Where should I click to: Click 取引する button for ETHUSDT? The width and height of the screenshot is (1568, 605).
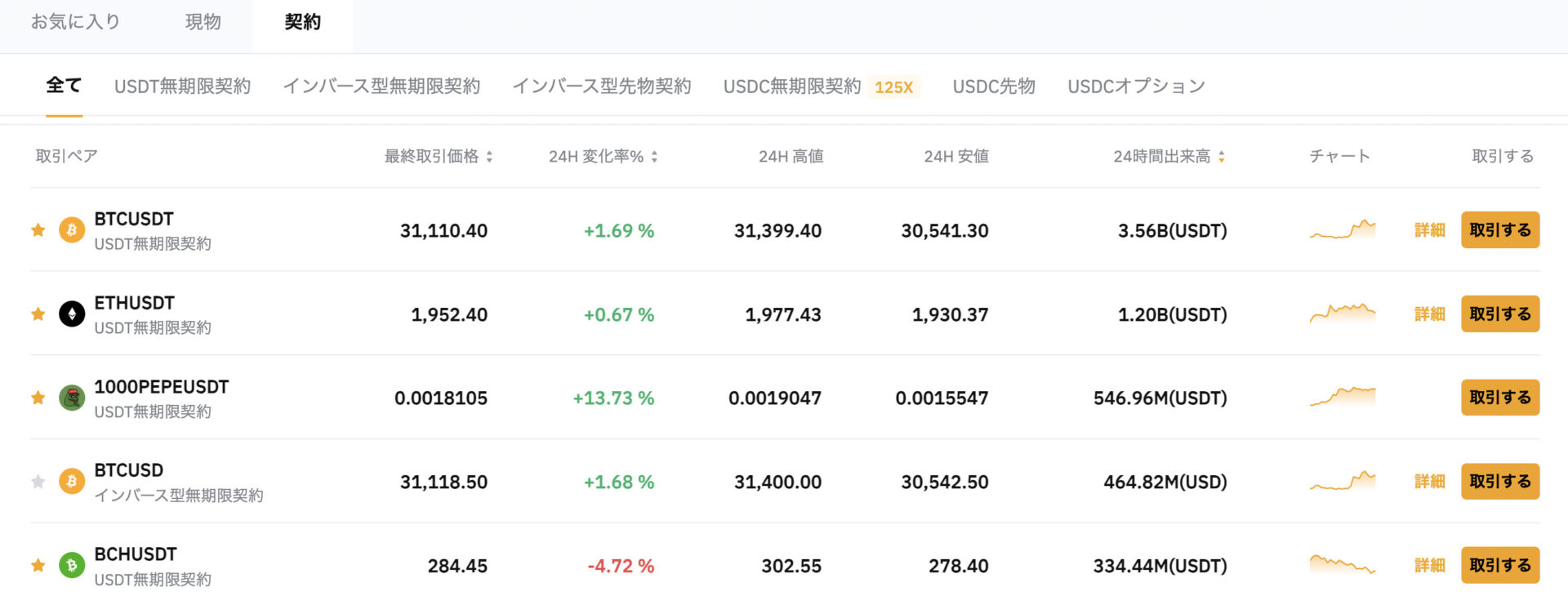[x=1500, y=314]
